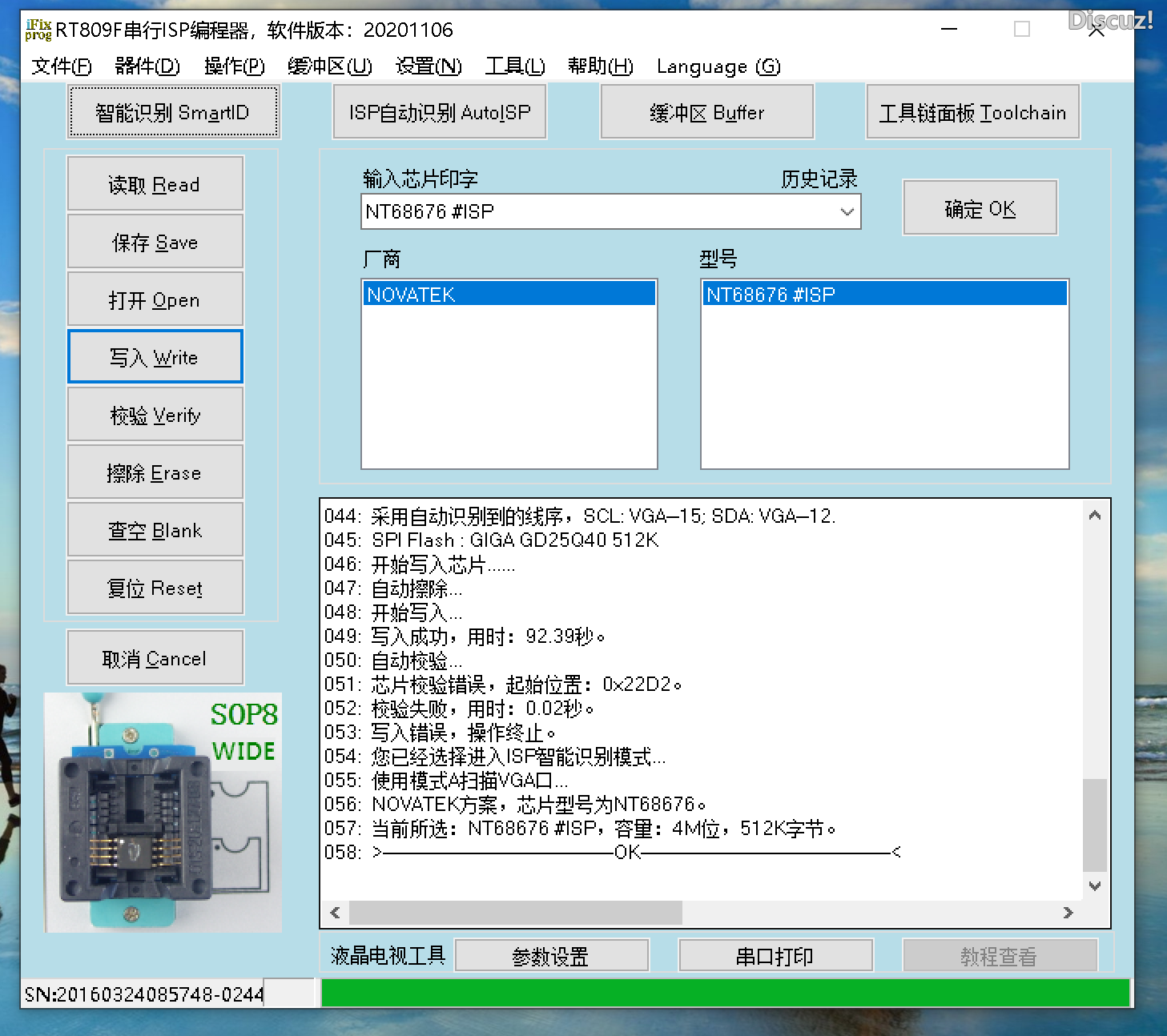Open the 智能识别 SmartID panel

173,111
